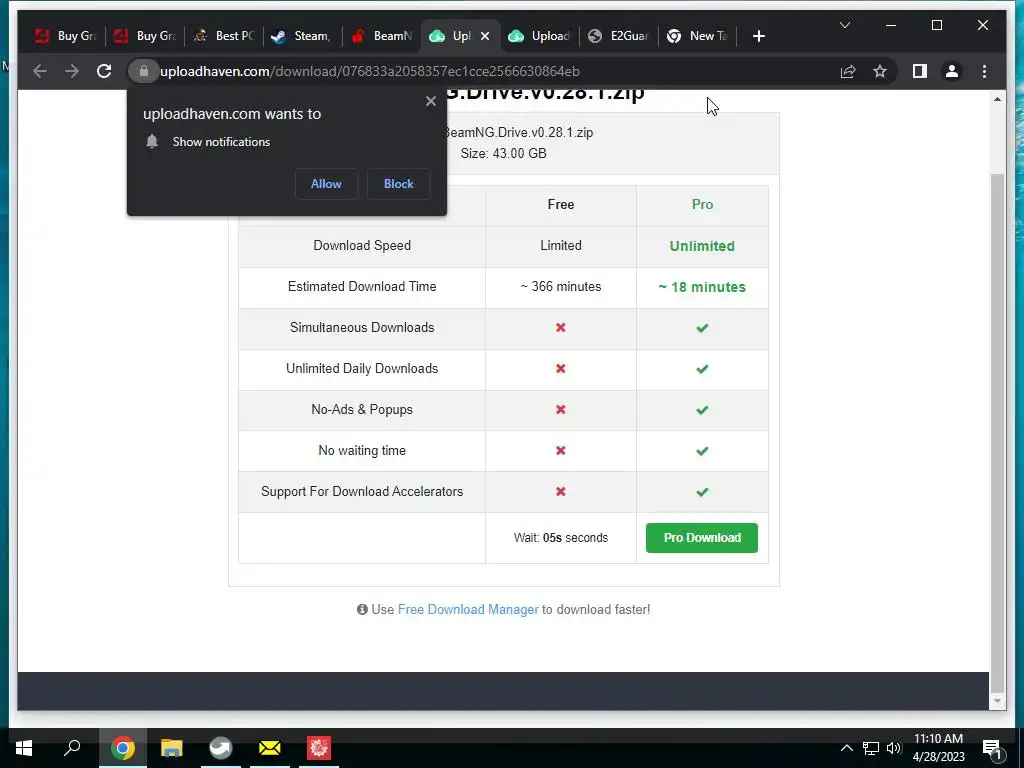Reload the uploadhaven page
Image resolution: width=1024 pixels, height=768 pixels.
pos(104,71)
